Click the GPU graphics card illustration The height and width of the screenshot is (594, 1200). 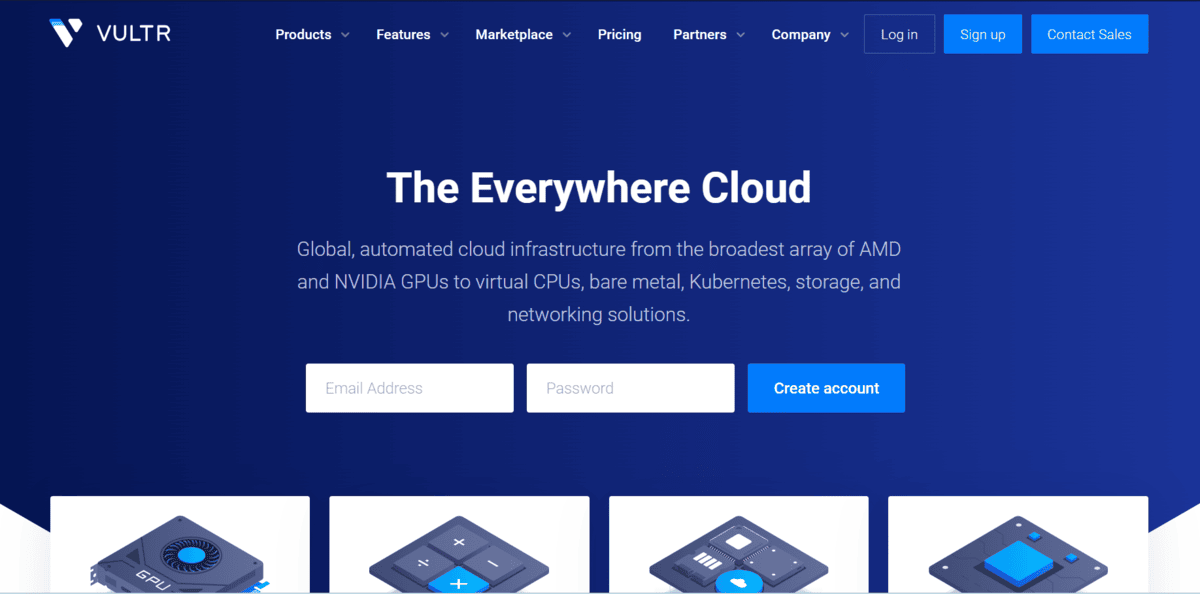tap(180, 555)
